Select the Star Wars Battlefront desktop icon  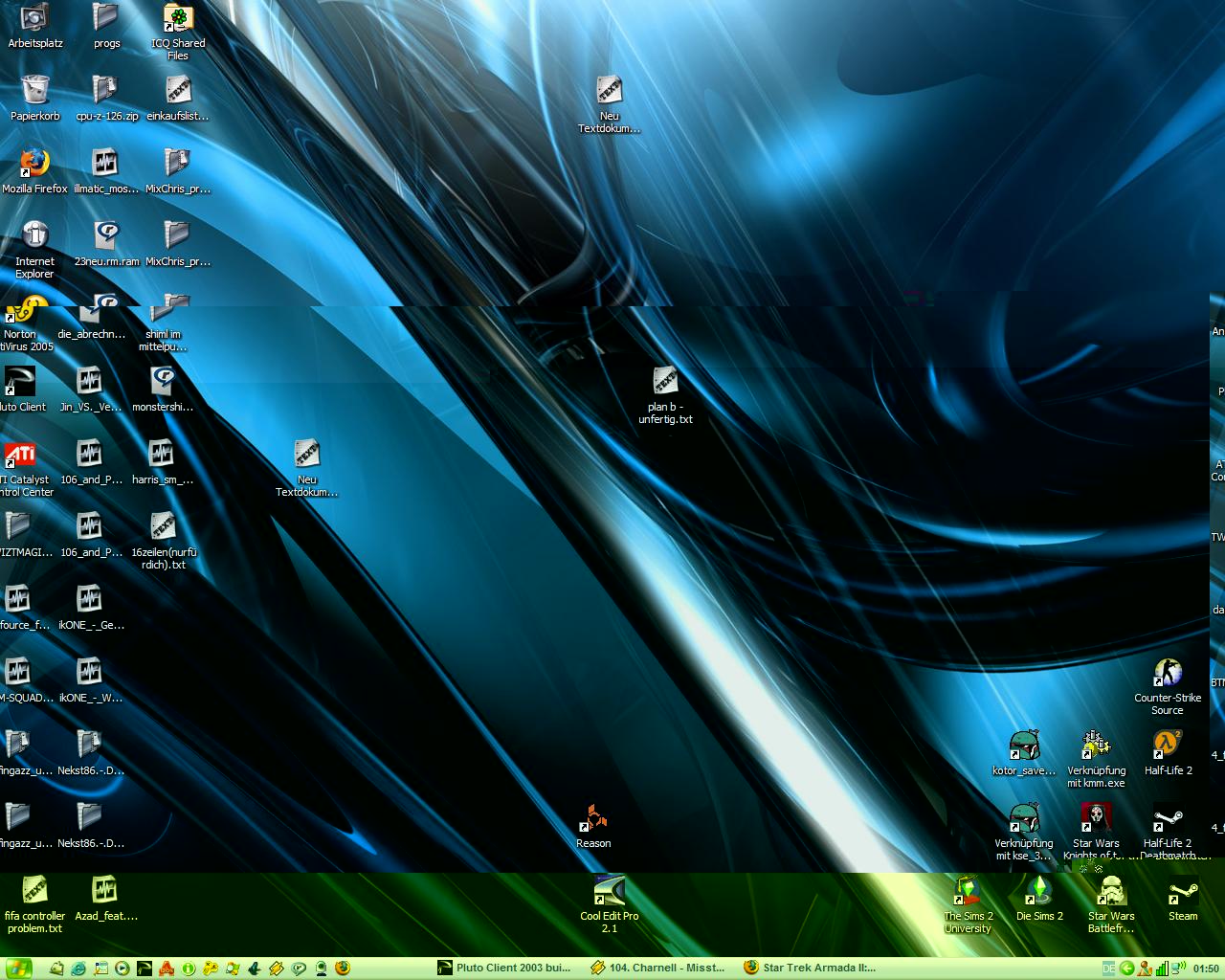(x=1110, y=893)
